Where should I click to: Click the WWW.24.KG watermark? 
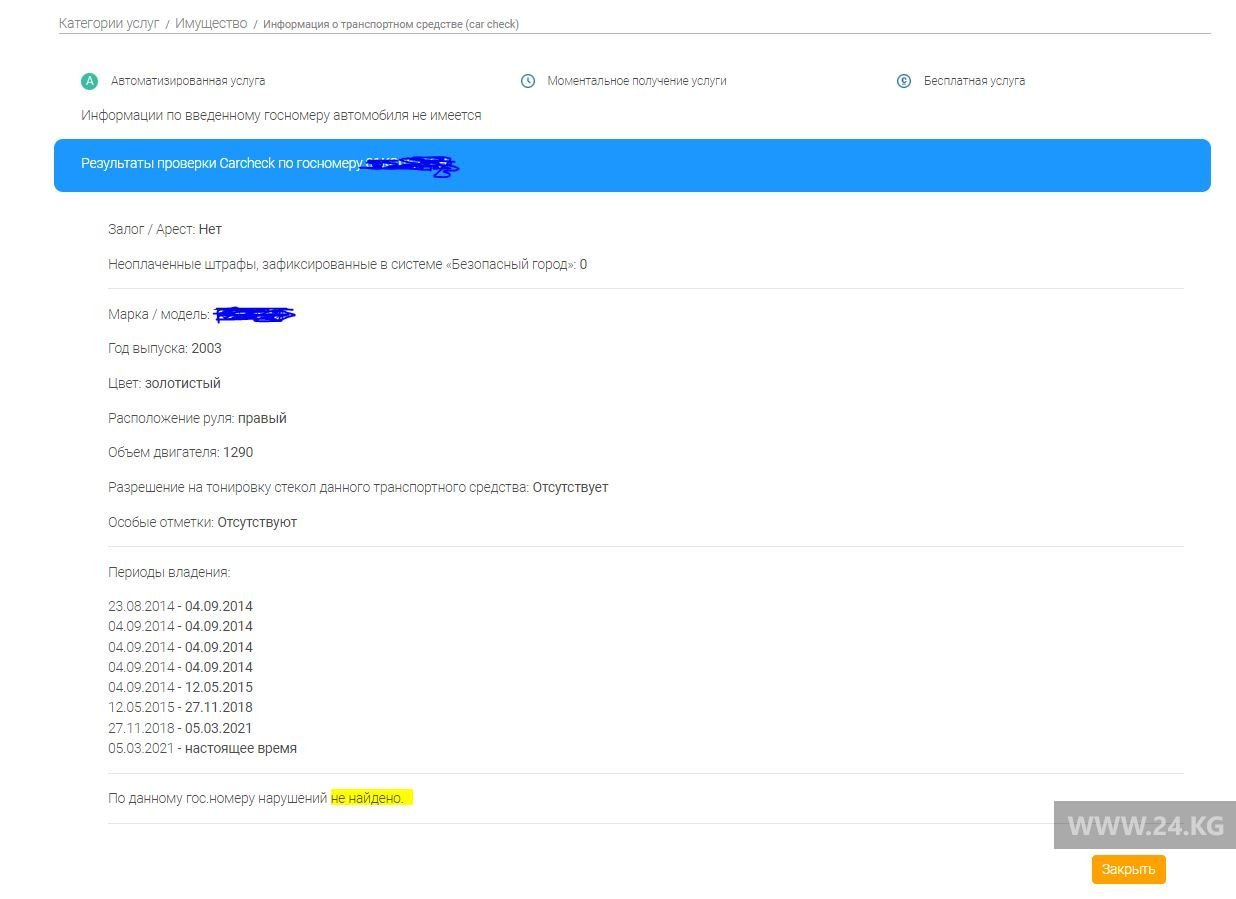(x=1145, y=826)
